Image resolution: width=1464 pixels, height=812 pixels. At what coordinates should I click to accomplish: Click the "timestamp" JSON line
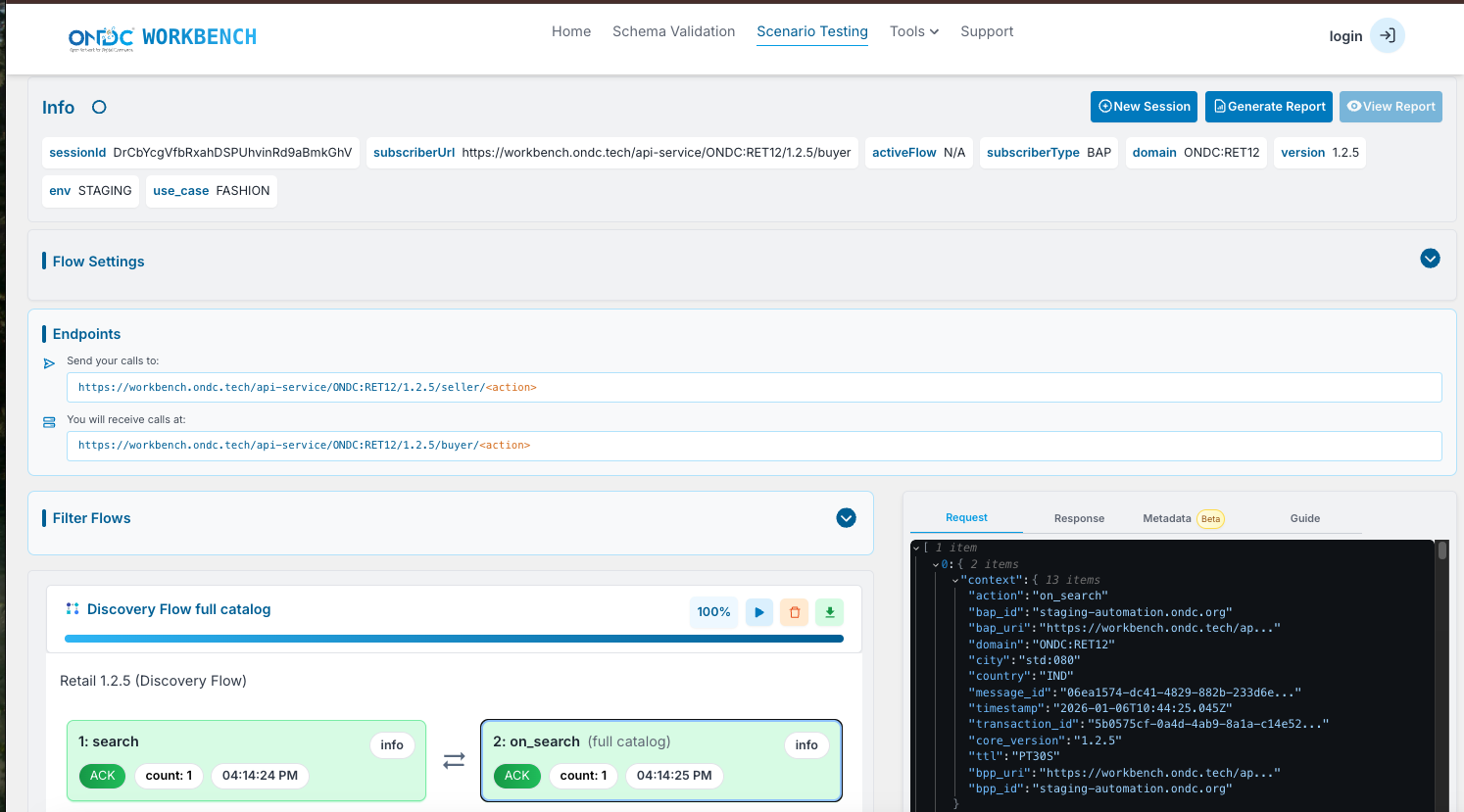tap(1100, 708)
